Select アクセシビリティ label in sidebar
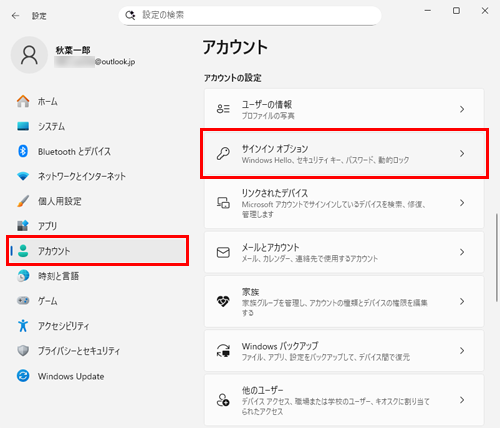 pos(63,326)
